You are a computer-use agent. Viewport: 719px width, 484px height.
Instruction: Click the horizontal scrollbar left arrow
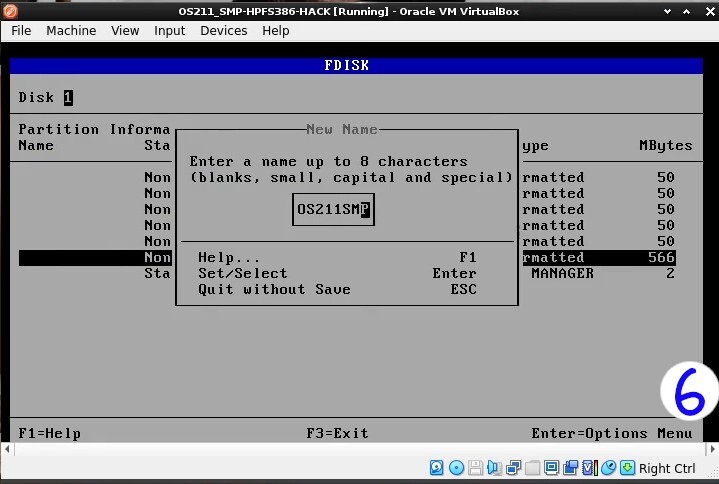(x=7, y=449)
